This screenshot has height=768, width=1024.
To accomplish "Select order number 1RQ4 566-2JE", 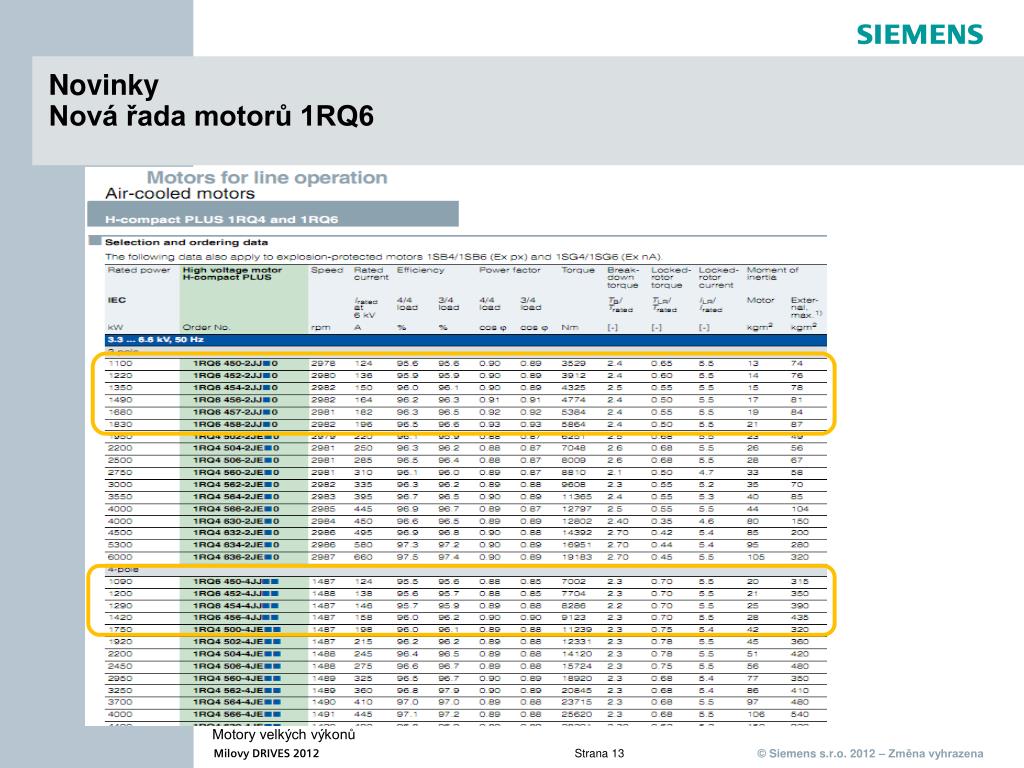I will click(x=236, y=509).
